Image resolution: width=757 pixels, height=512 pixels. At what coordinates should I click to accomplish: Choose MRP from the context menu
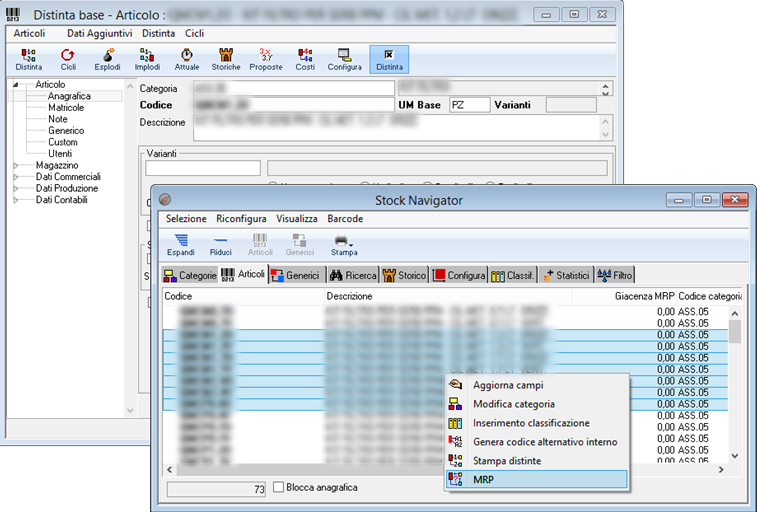click(536, 479)
